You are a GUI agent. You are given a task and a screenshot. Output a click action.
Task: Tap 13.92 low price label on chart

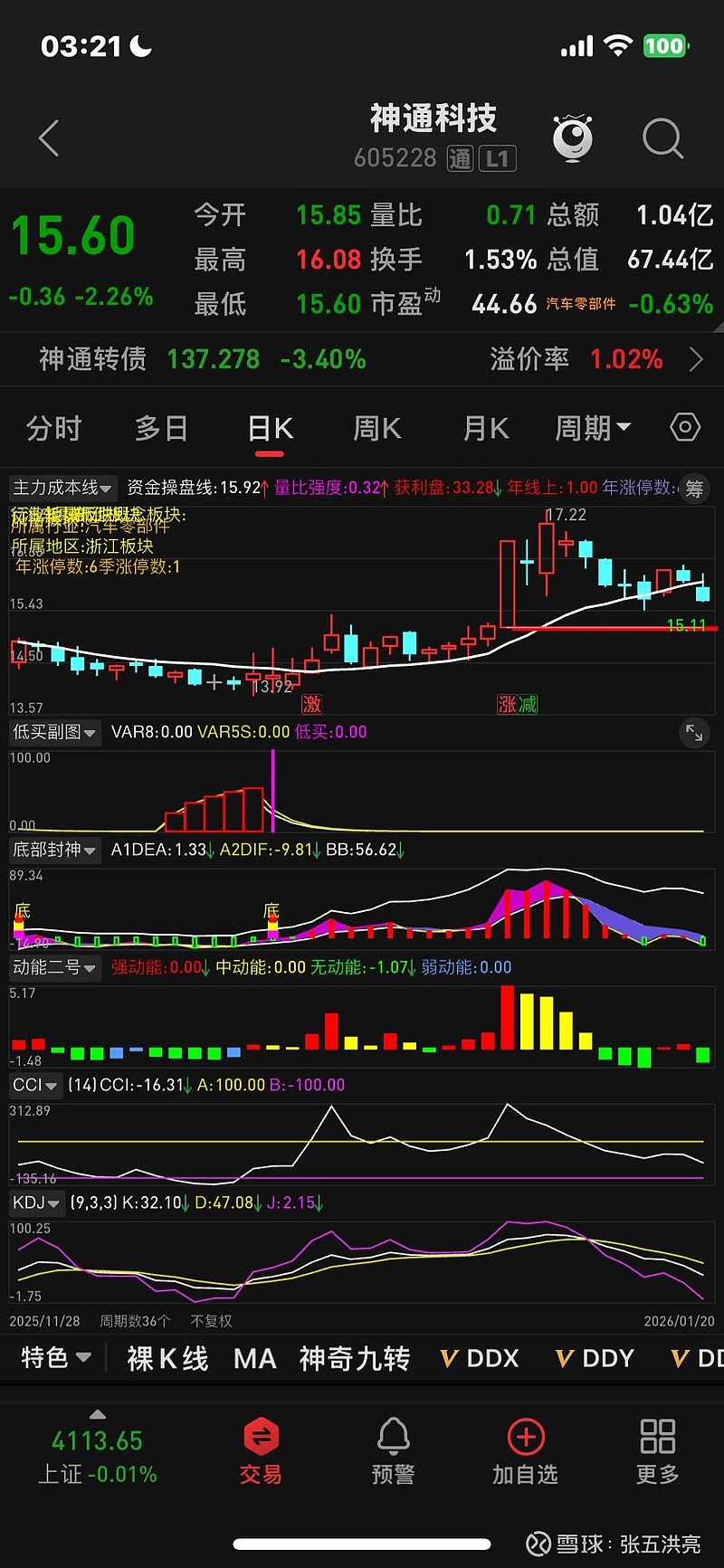tap(272, 687)
